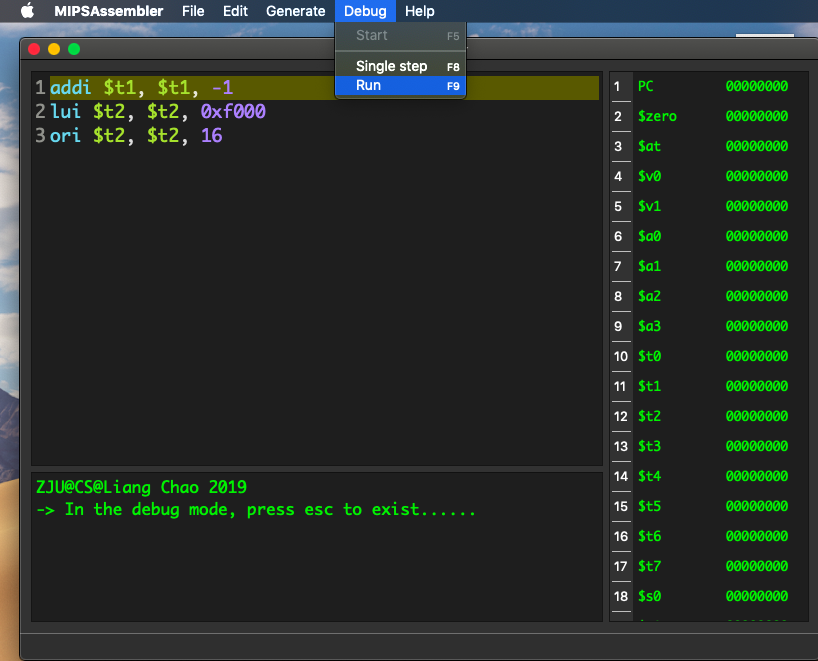
Task: Open the Apple menu
Action: pos(27,11)
